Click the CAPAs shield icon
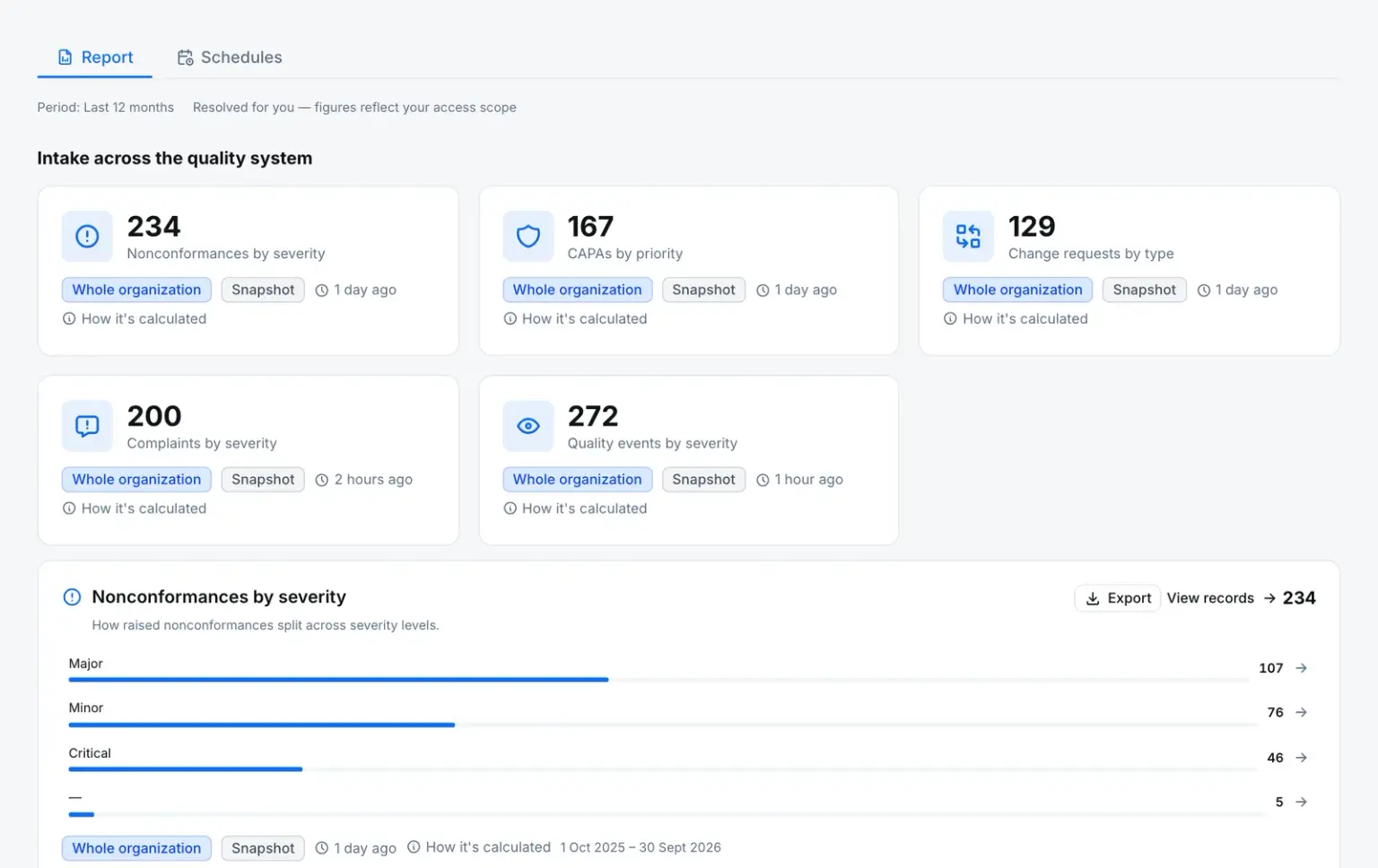1378x868 pixels. click(528, 236)
